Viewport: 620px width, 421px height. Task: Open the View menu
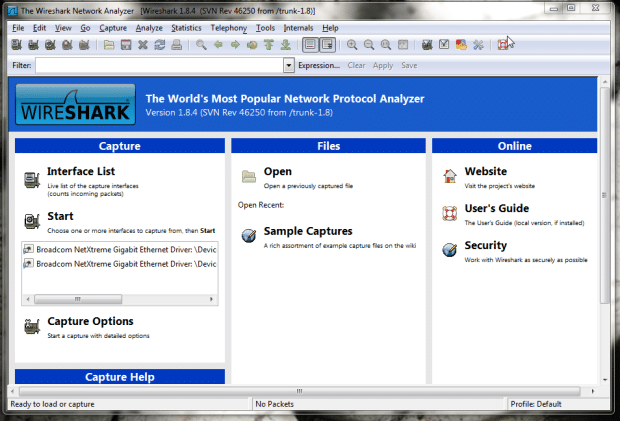[x=63, y=28]
